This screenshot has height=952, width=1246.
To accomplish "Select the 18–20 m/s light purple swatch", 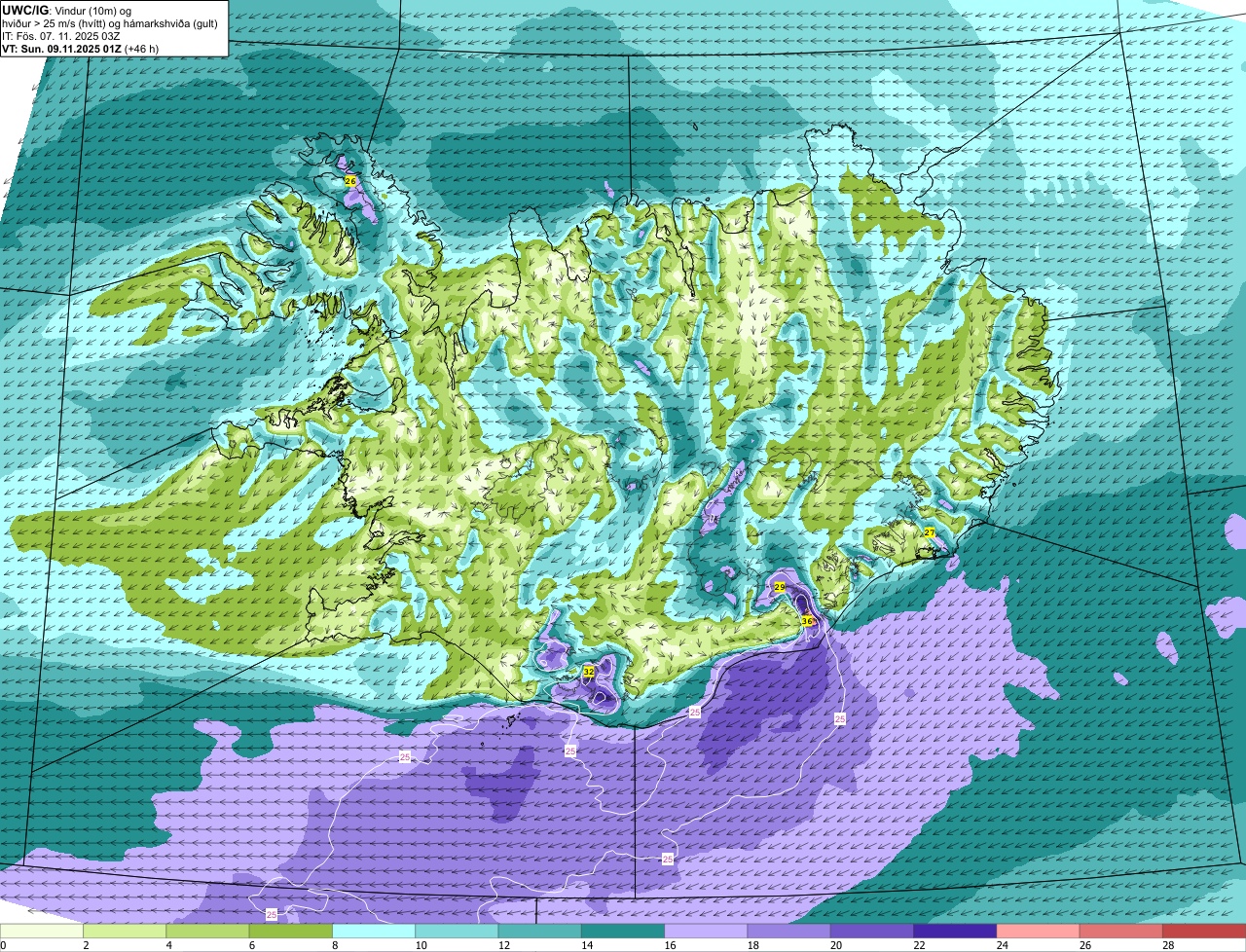I will [788, 932].
